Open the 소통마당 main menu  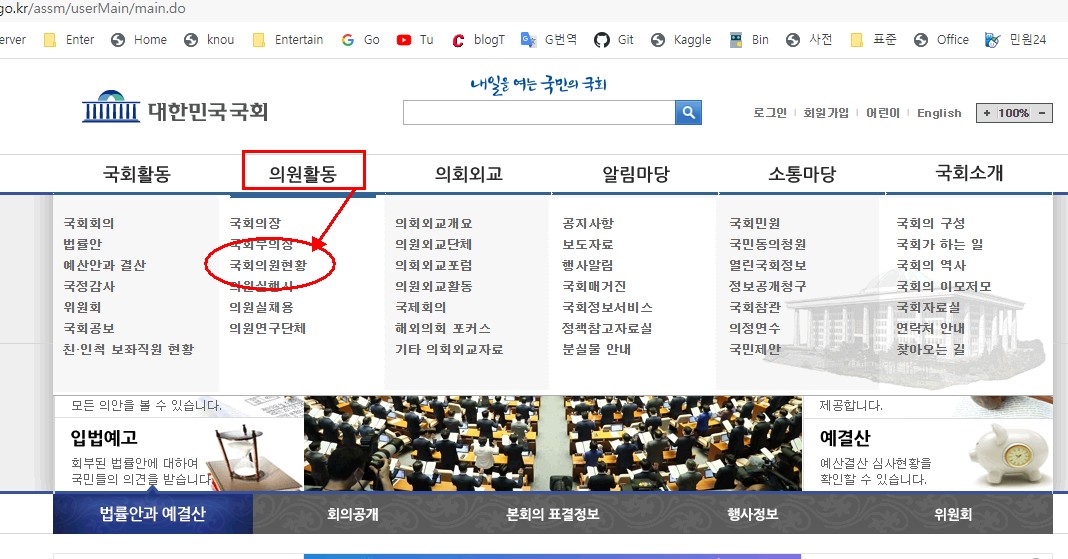pos(802,174)
